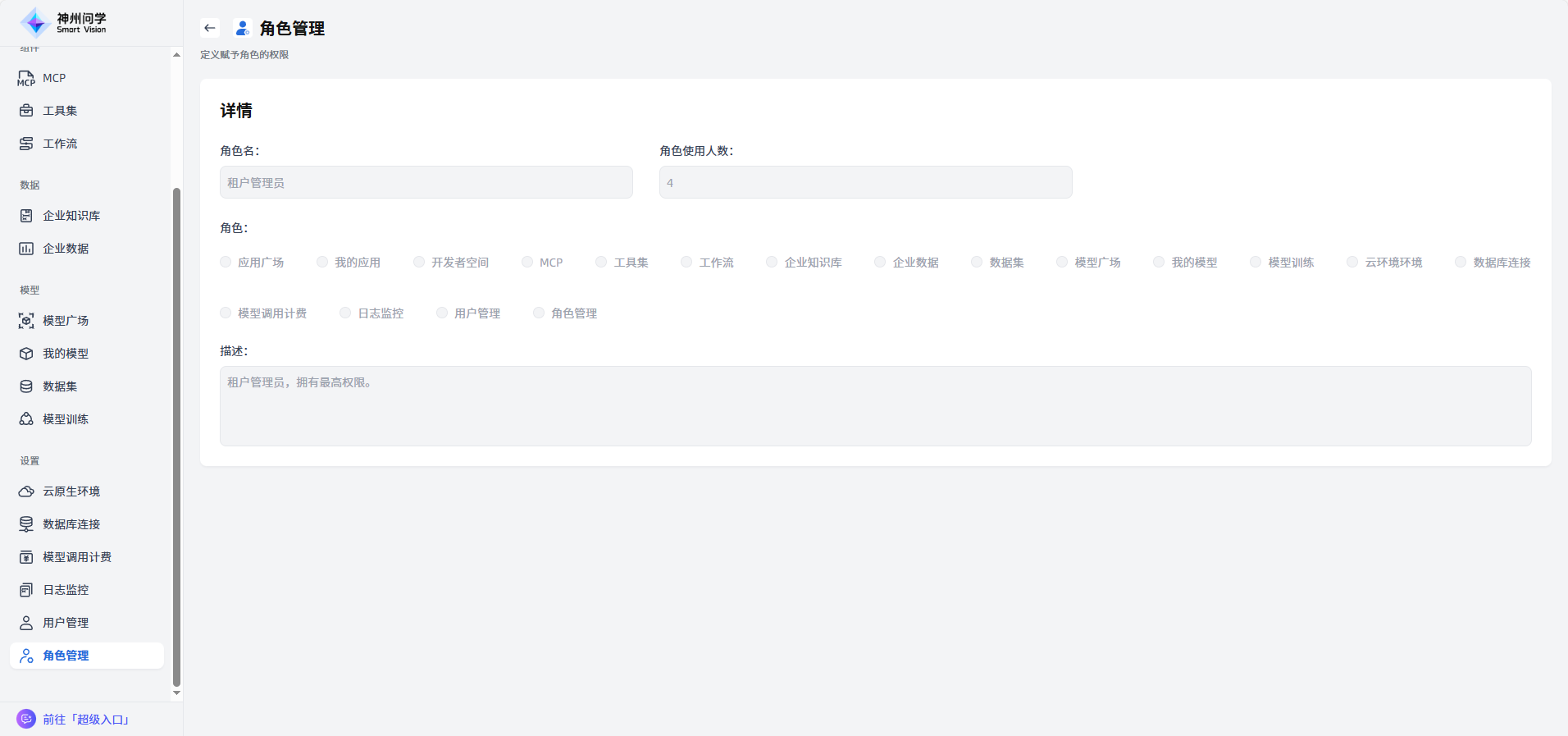Click the 前往「超级入口」 link
The image size is (1568, 736).
click(86, 720)
